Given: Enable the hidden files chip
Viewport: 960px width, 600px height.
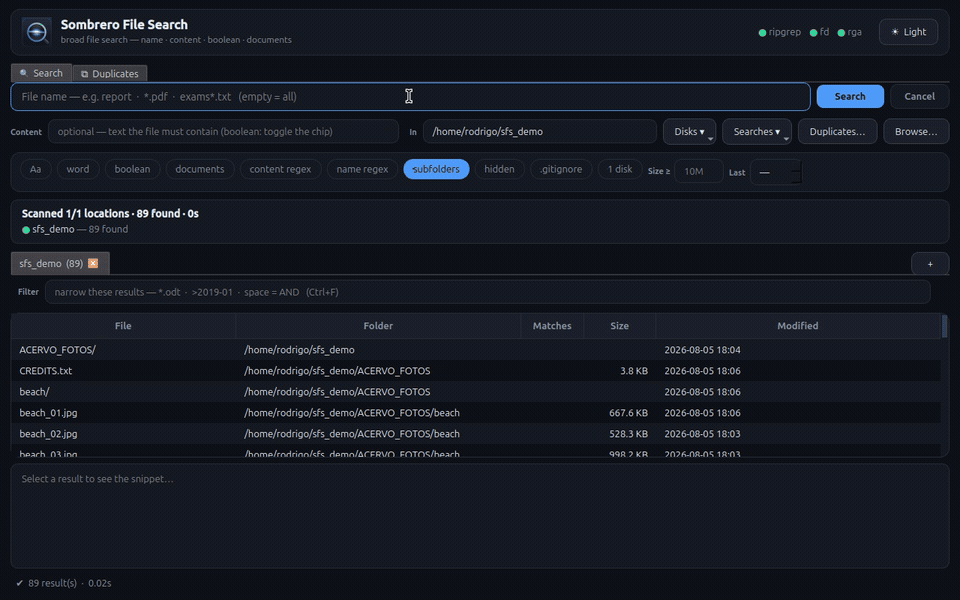Looking at the screenshot, I should click(500, 169).
